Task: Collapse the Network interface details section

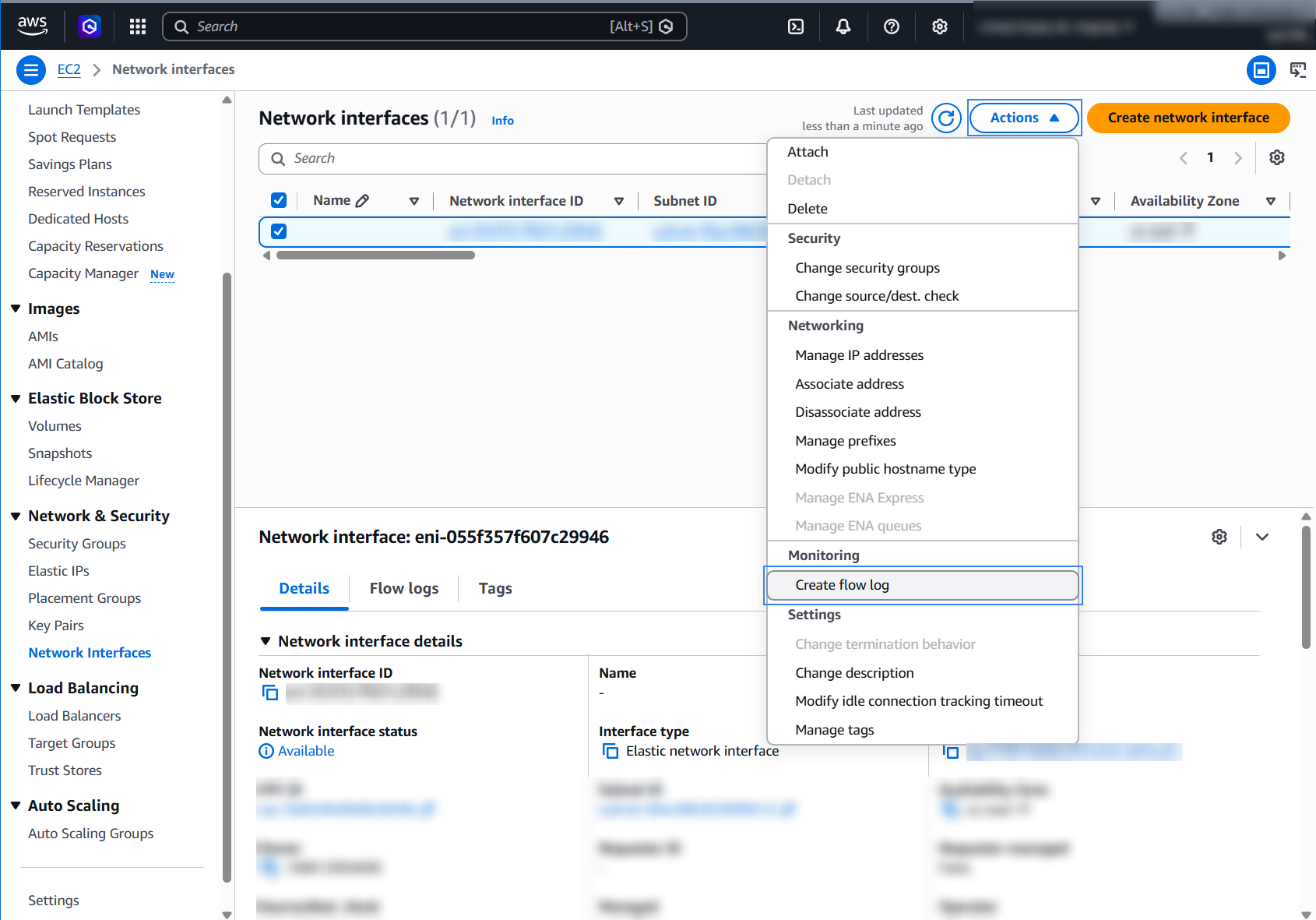Action: 266,641
